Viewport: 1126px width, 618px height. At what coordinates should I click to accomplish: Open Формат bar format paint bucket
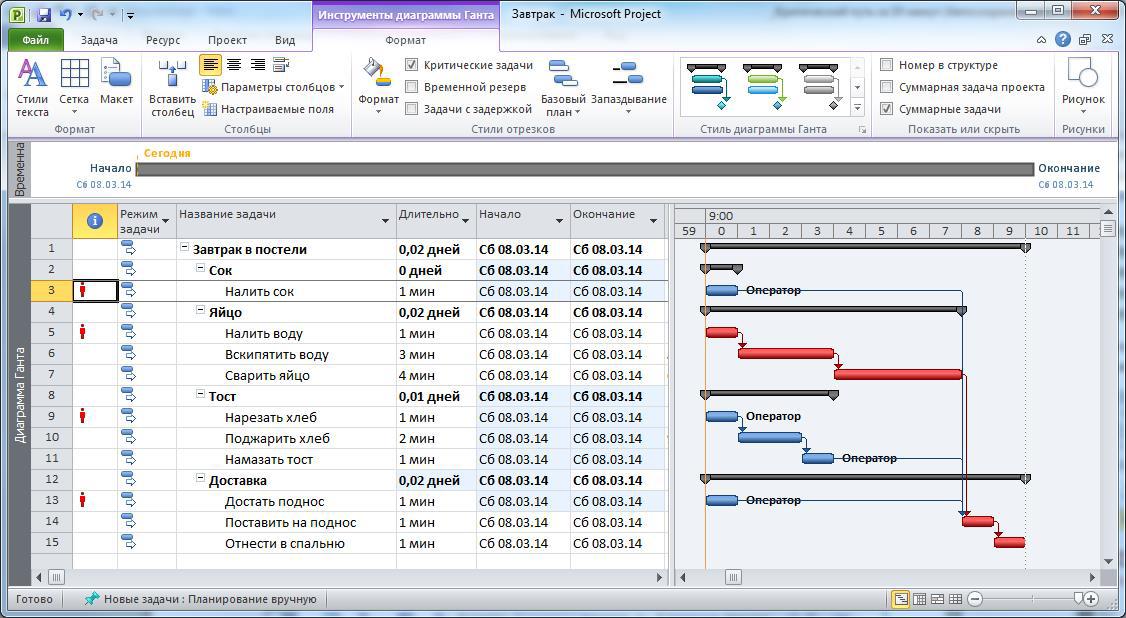(x=378, y=88)
